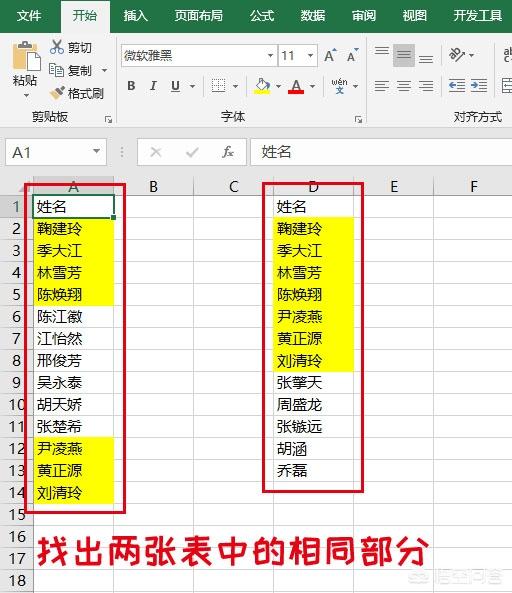Screen dimensions: 512x593
Task: Toggle Italic formatting
Action: pyautogui.click(x=153, y=86)
